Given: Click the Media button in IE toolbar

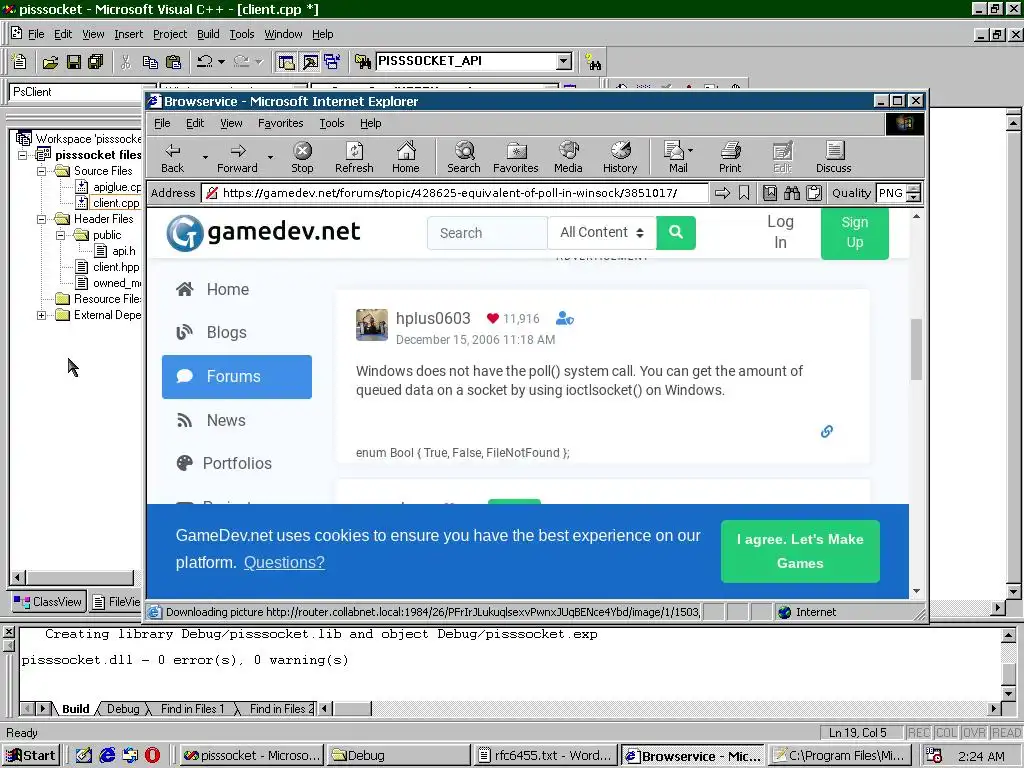Looking at the screenshot, I should [x=568, y=158].
